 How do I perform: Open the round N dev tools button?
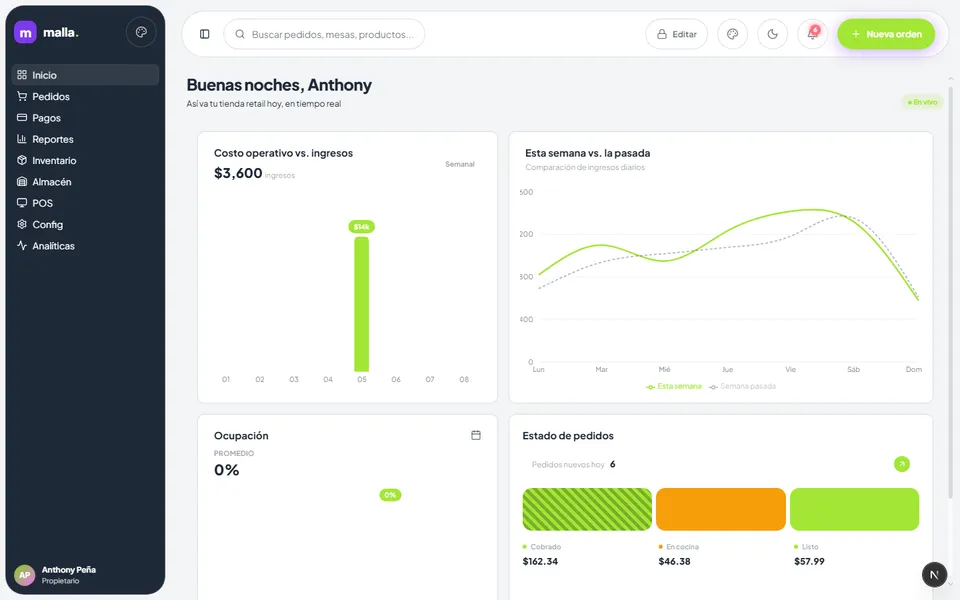[934, 574]
